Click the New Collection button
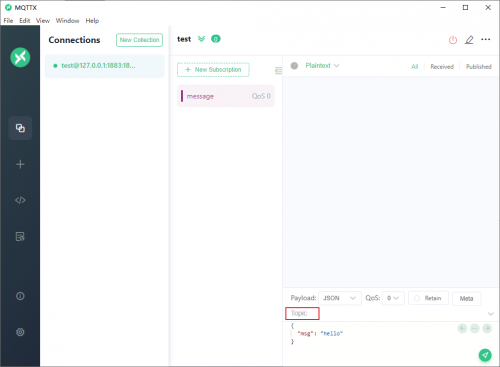The height and width of the screenshot is (367, 500). pos(139,40)
